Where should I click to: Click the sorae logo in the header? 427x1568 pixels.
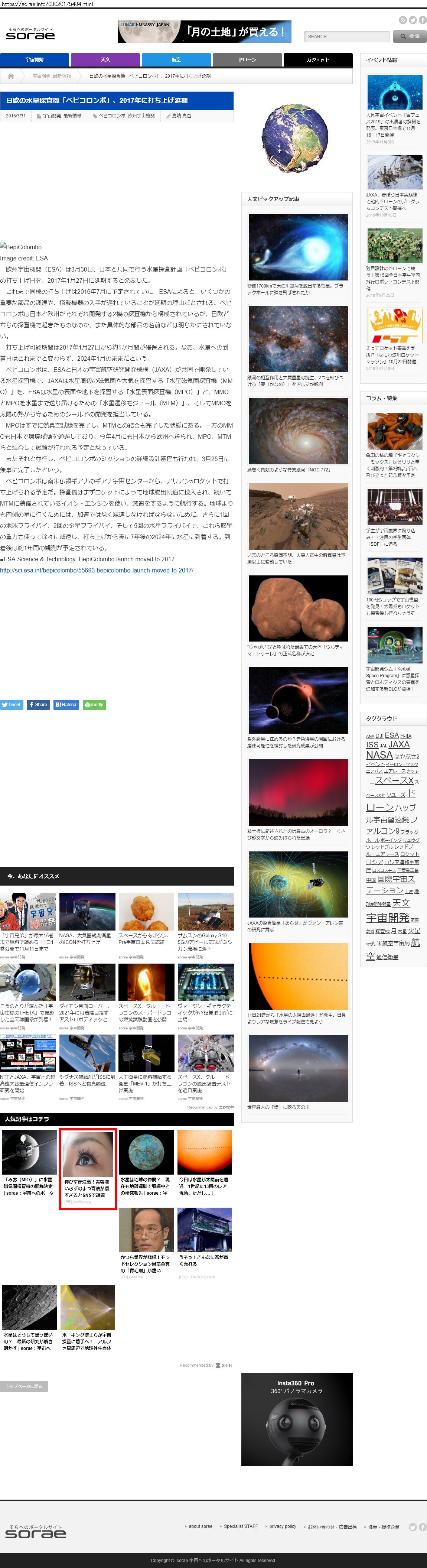[30, 34]
